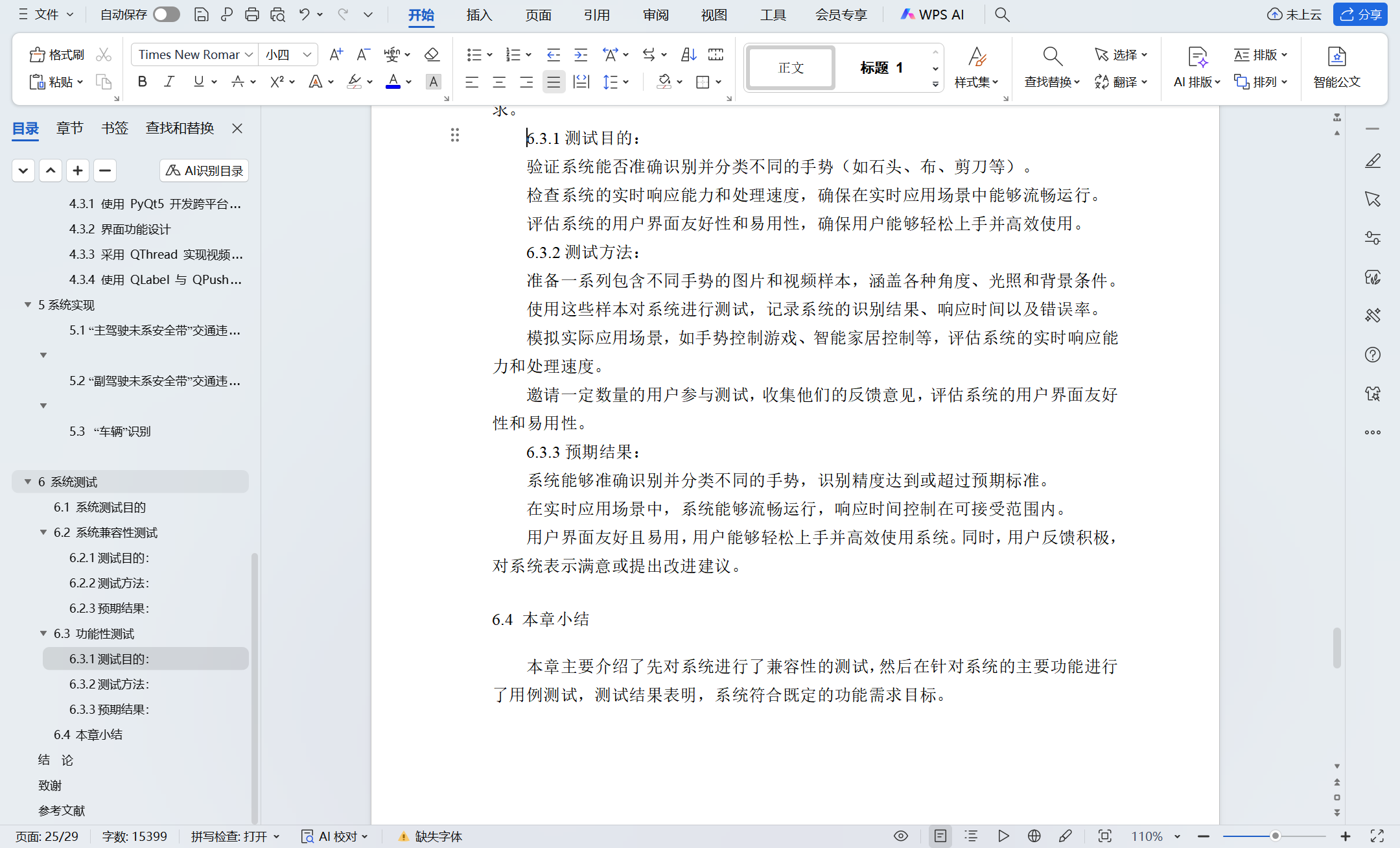
Task: Increase font size with A+ icon
Action: point(336,54)
